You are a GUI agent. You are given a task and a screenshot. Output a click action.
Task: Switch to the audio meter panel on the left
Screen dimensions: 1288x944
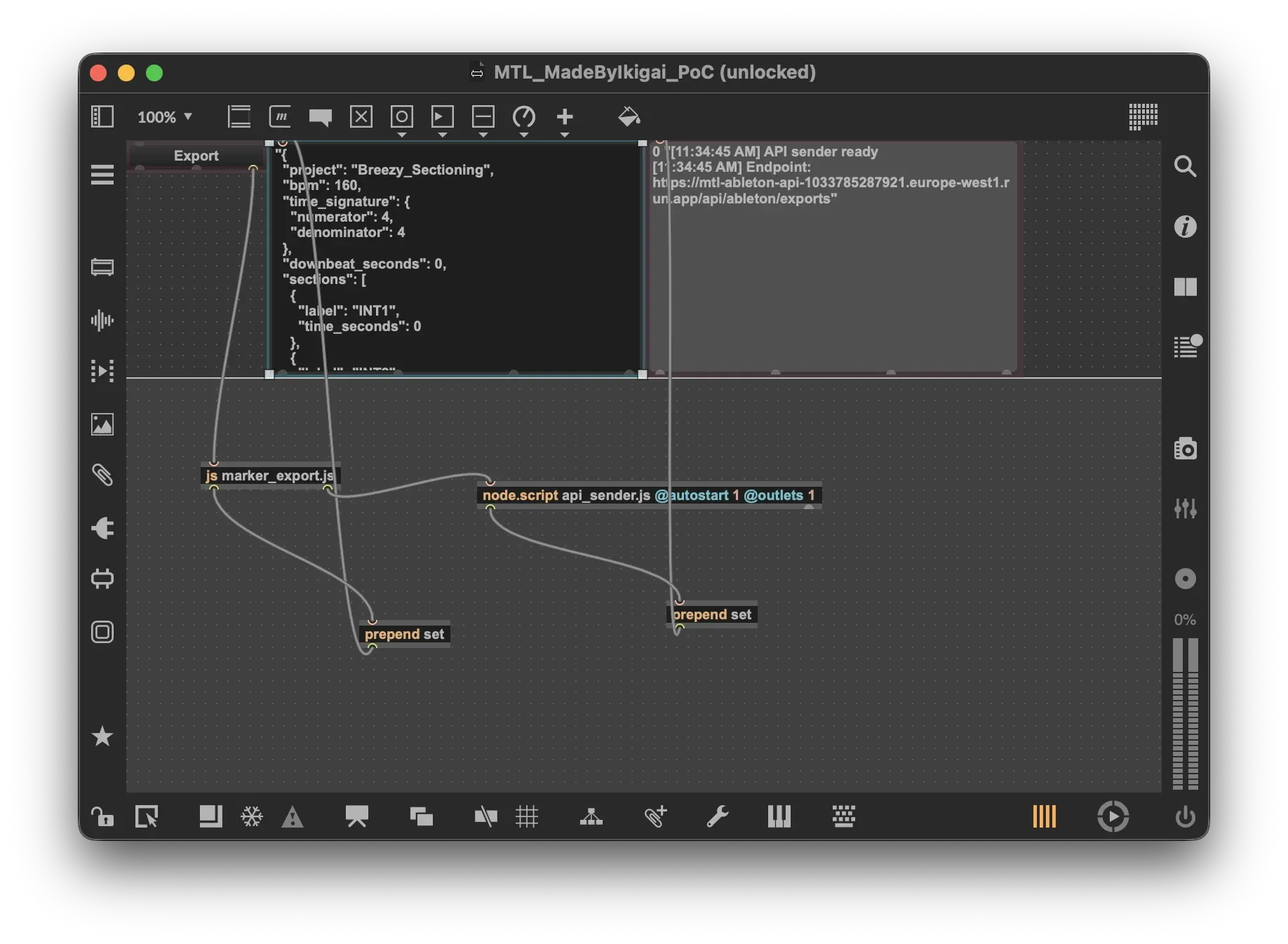(x=102, y=320)
